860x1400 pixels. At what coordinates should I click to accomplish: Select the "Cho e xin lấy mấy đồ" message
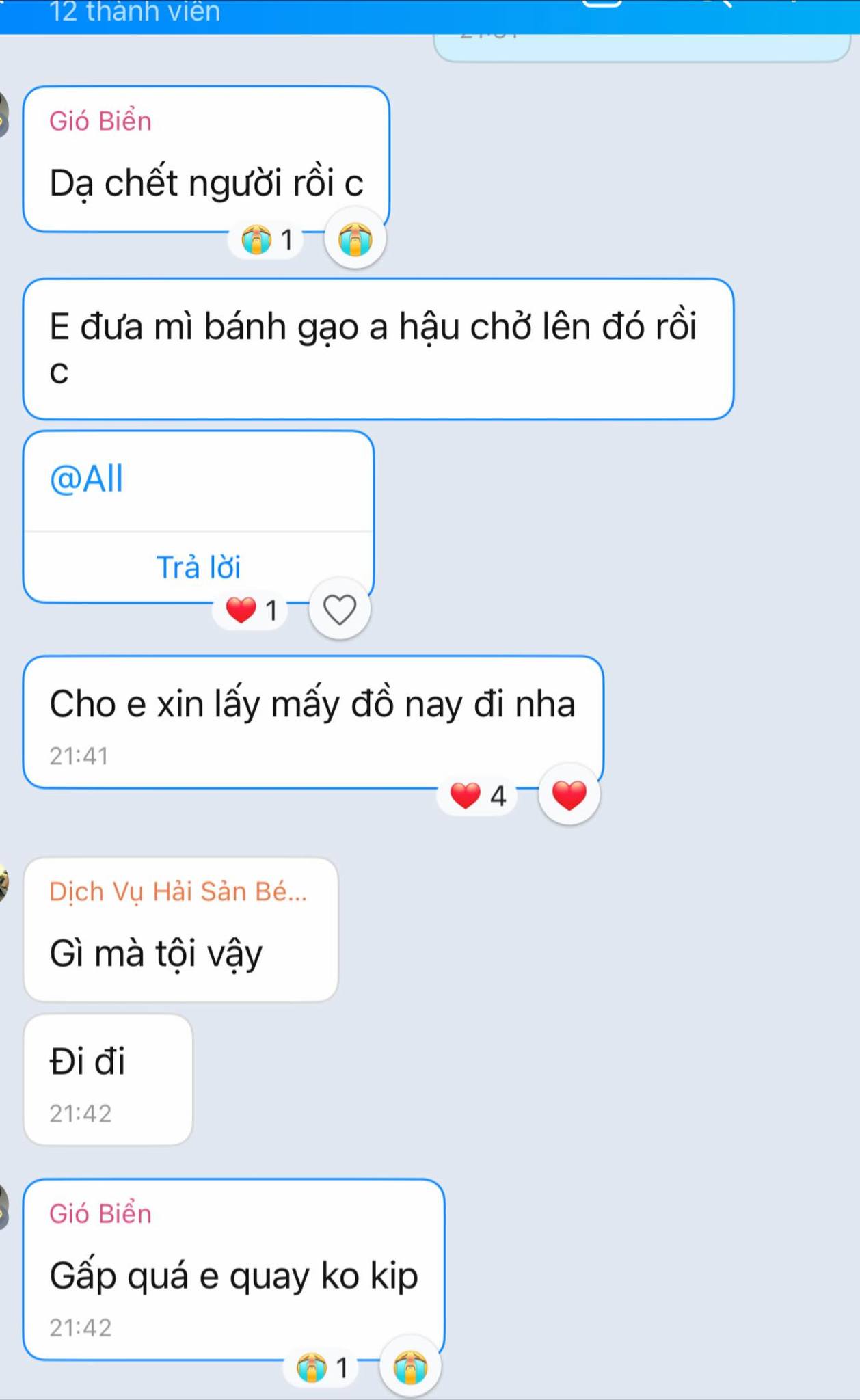(313, 722)
